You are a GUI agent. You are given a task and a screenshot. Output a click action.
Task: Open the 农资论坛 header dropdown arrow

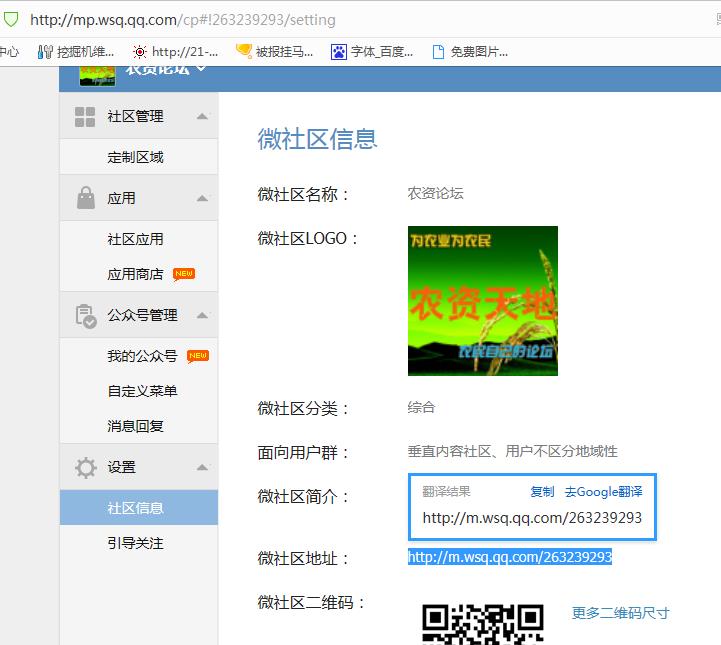tap(200, 69)
